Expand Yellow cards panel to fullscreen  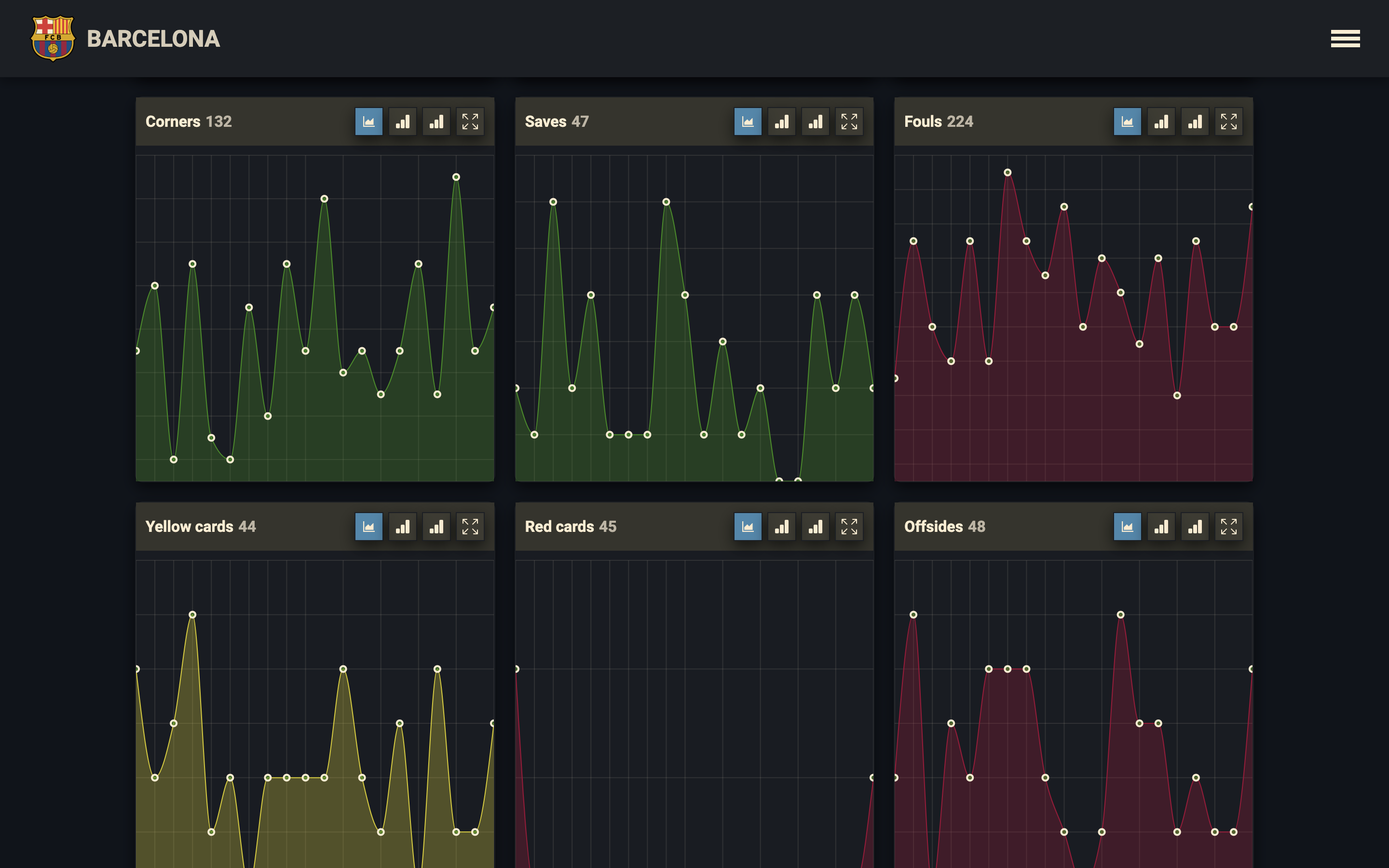coord(470,527)
